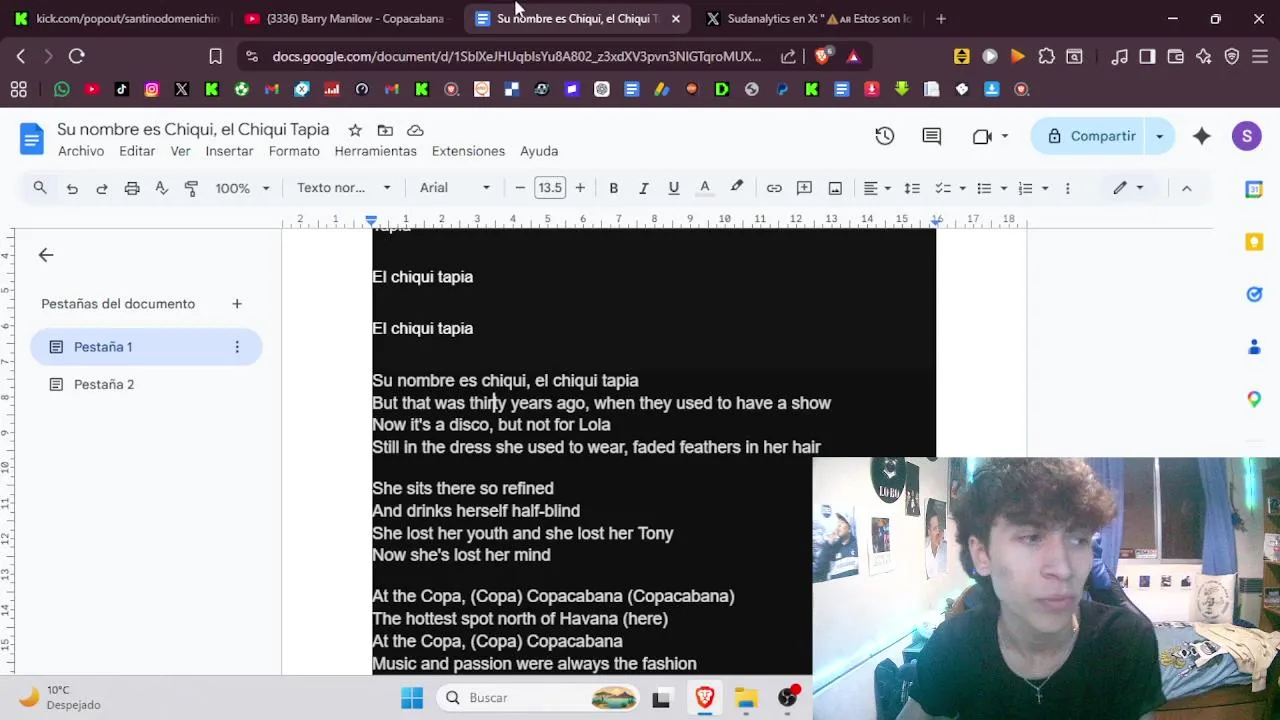Open the Archivo menu
Image resolution: width=1280 pixels, height=720 pixels.
(81, 151)
